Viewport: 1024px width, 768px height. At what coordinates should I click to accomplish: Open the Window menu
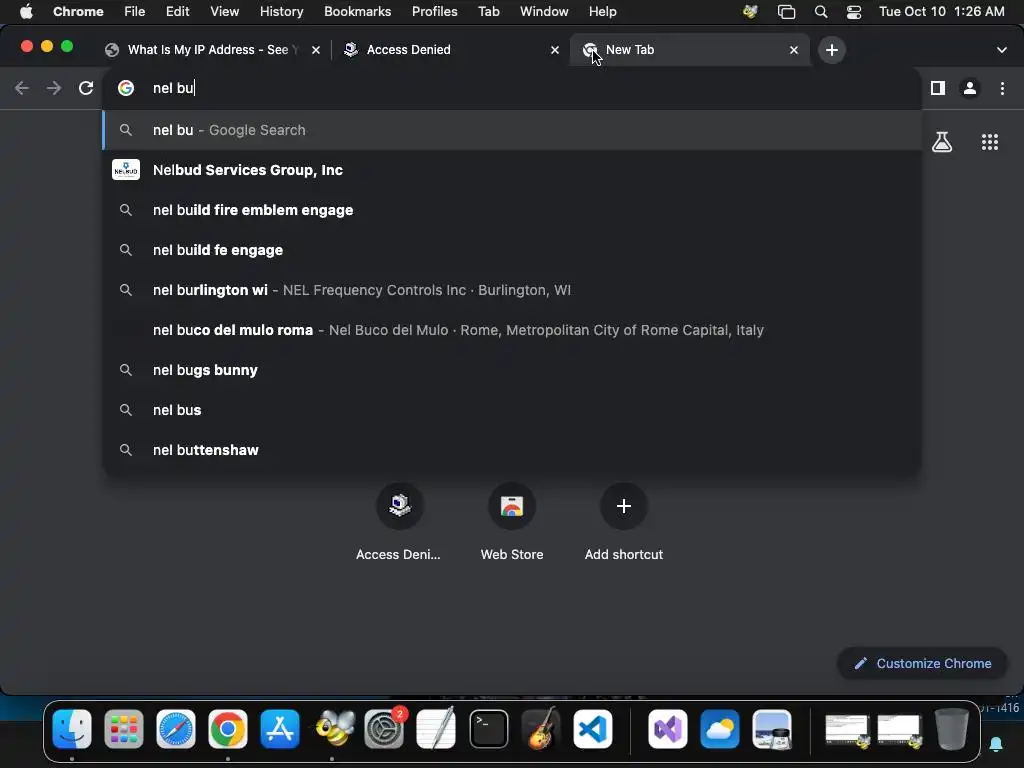[x=544, y=12]
